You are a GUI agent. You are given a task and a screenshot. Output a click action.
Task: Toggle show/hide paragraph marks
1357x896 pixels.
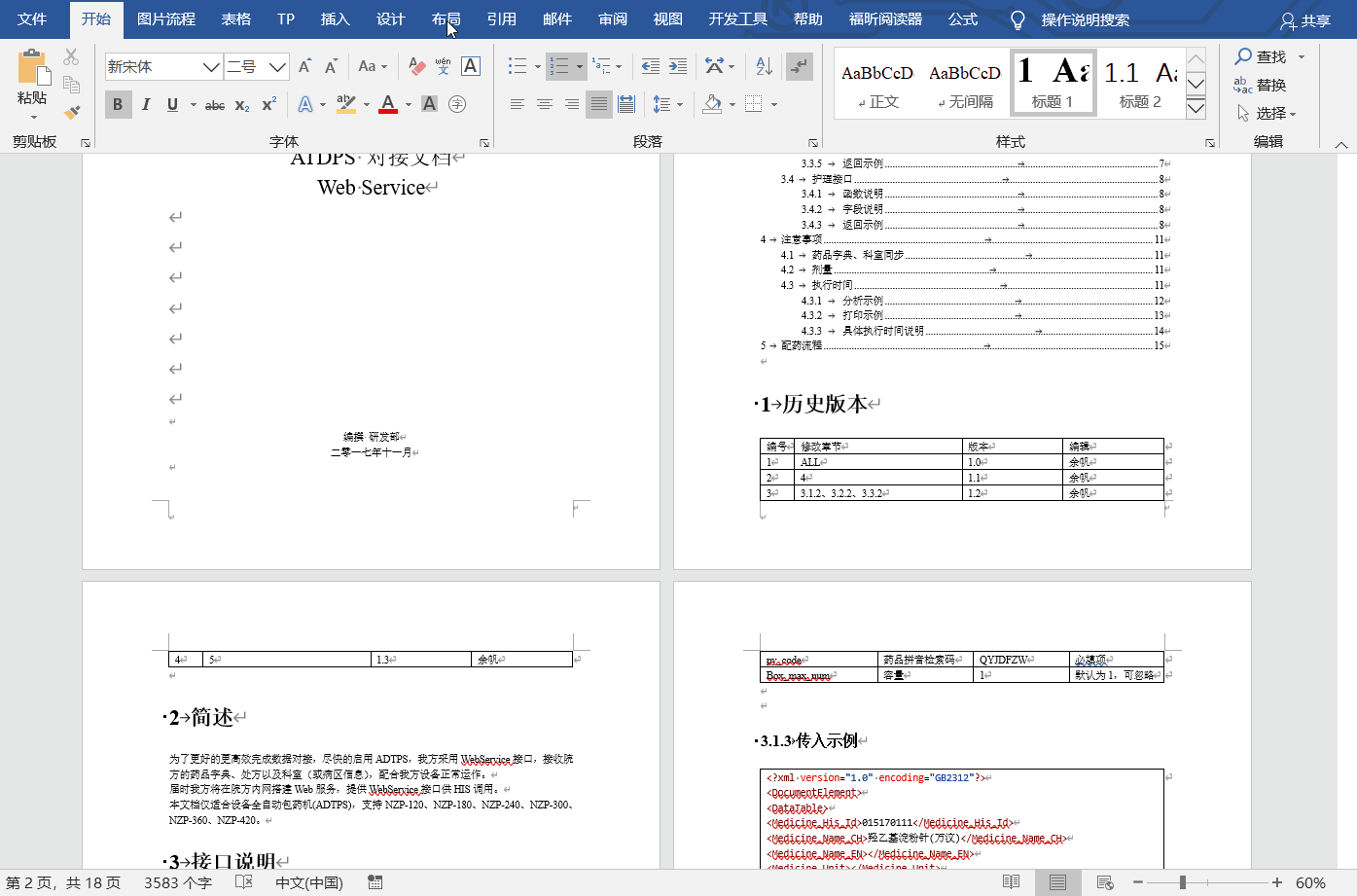coord(799,66)
